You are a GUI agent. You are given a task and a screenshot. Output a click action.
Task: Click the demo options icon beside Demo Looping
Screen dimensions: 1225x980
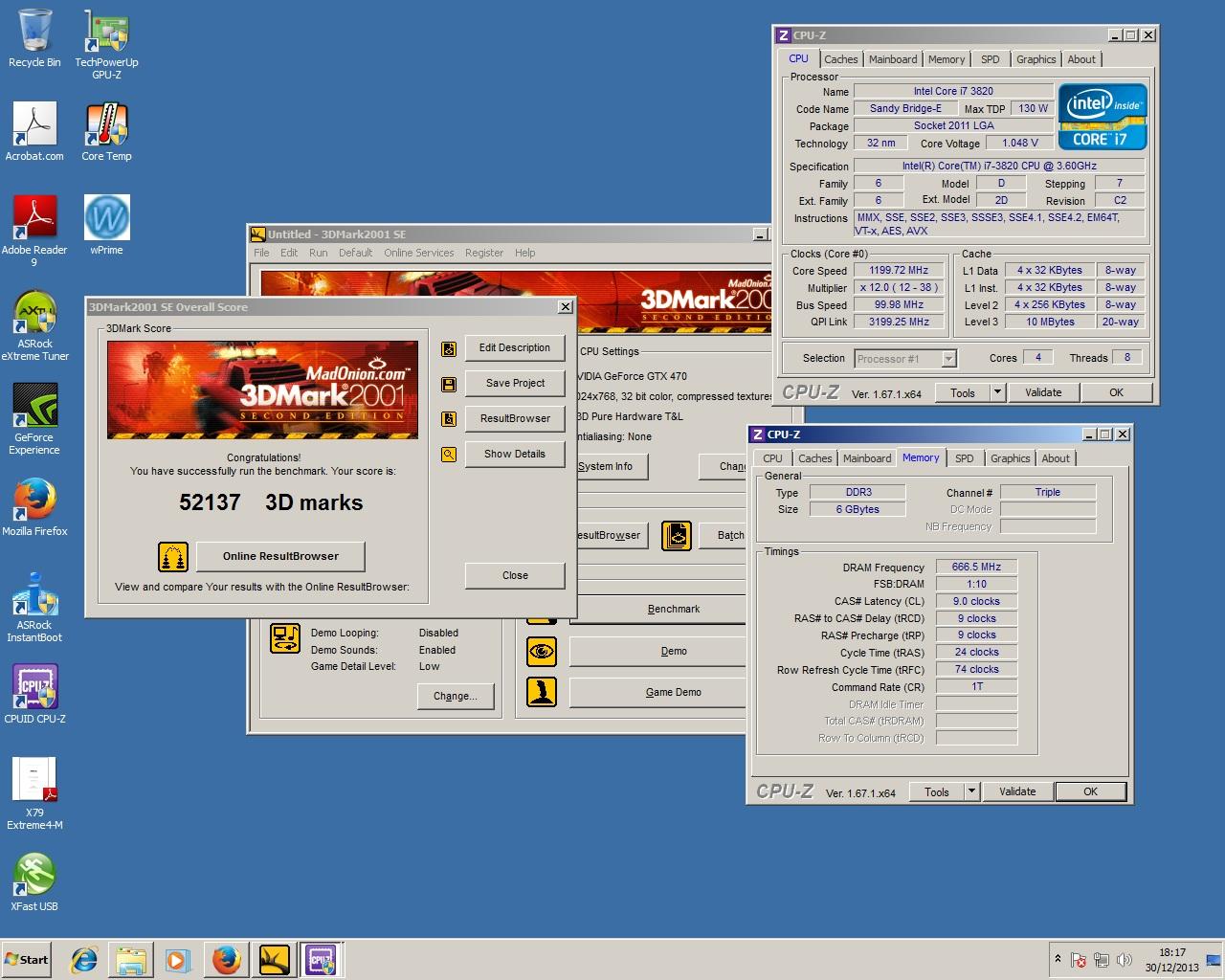coord(285,638)
